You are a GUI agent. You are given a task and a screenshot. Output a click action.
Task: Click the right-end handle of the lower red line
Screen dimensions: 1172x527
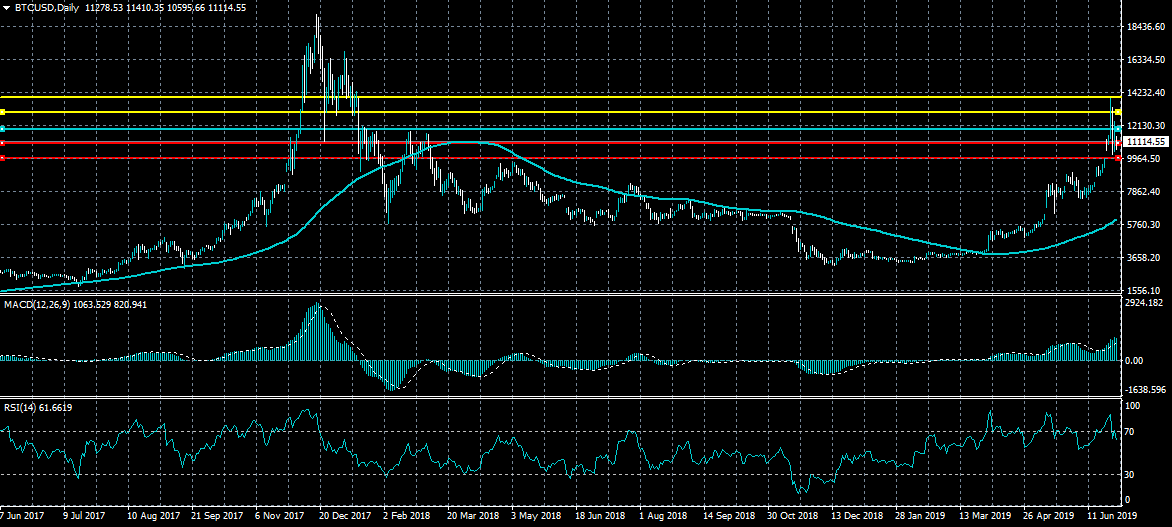click(1117, 158)
